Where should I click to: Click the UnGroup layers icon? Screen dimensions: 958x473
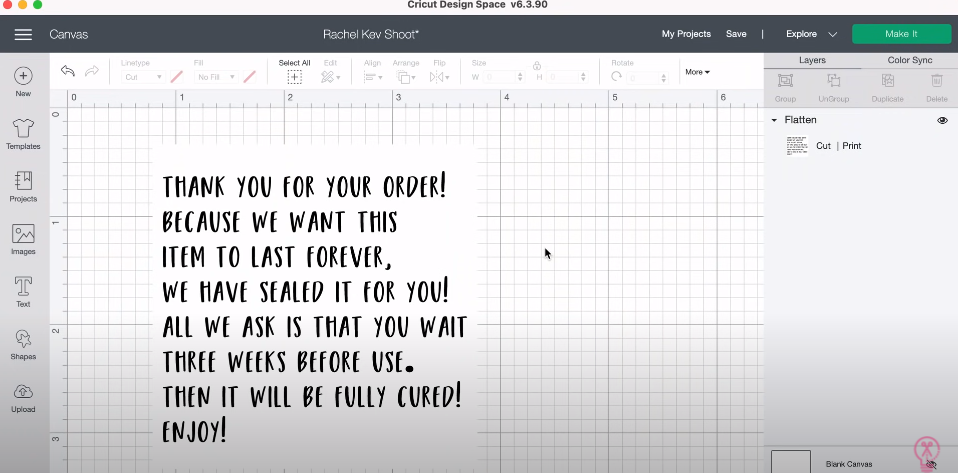[x=833, y=80]
